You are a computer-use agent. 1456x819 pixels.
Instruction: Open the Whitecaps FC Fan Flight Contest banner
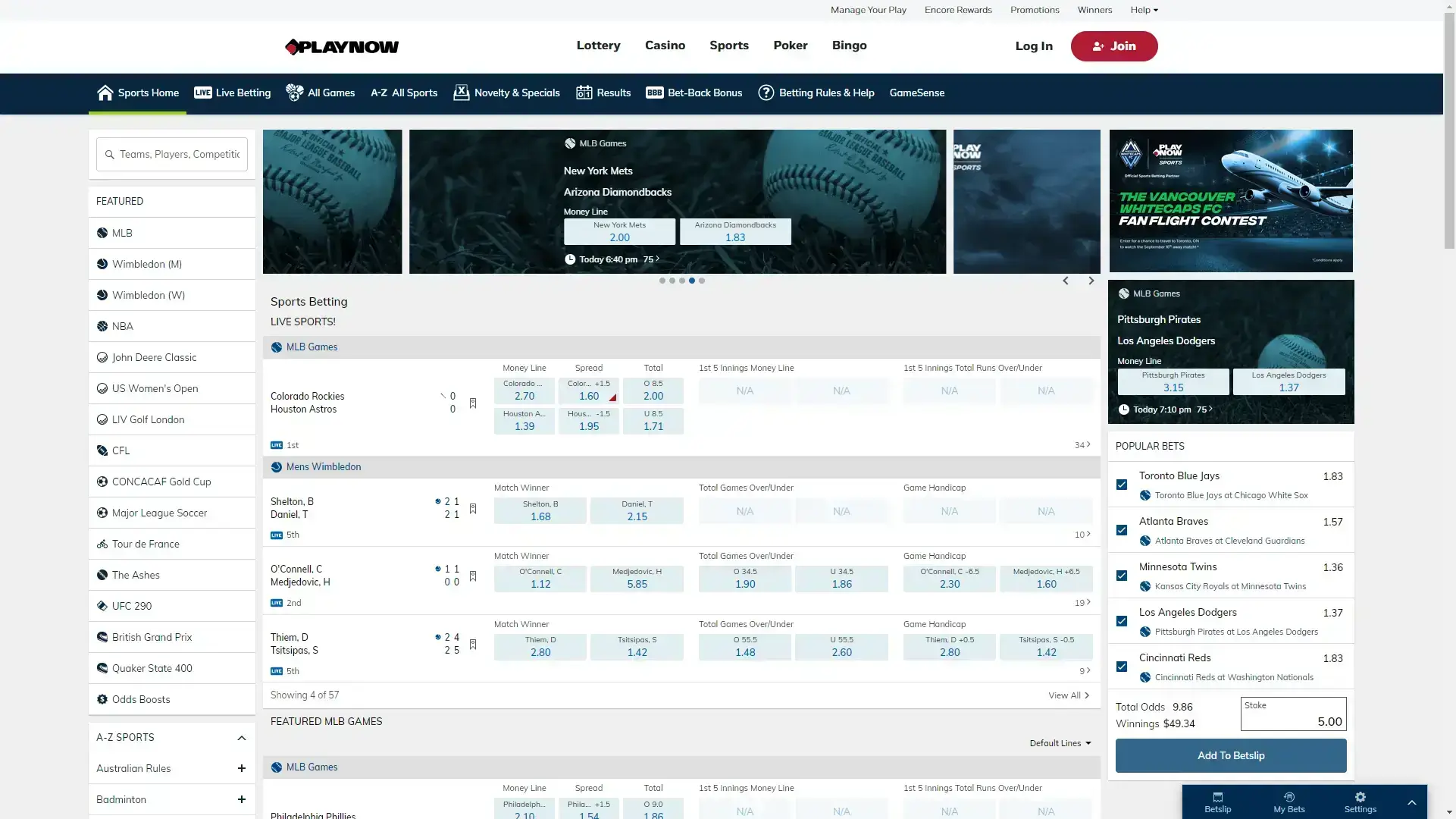coord(1231,201)
